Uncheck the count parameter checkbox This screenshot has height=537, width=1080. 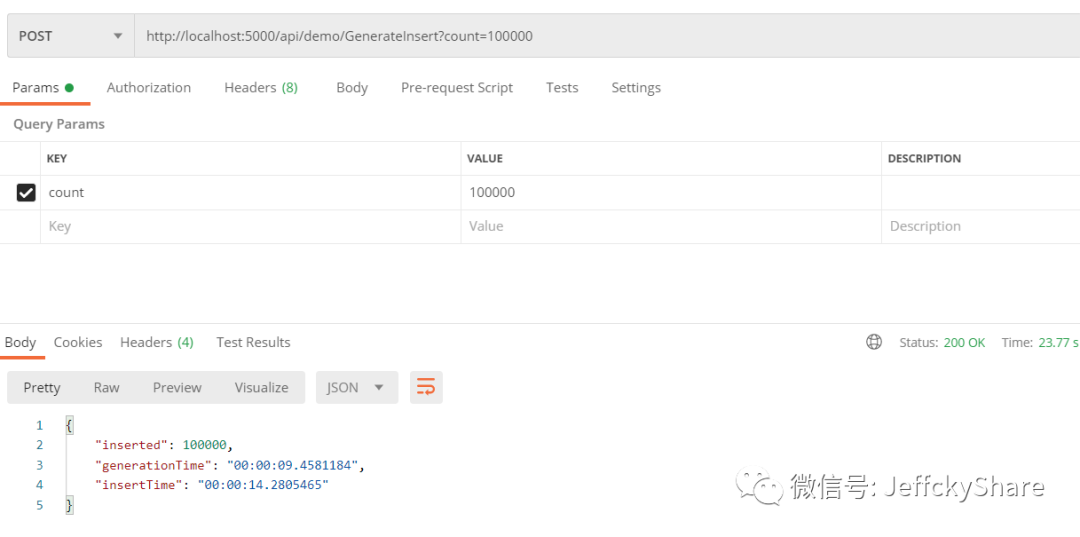25,193
